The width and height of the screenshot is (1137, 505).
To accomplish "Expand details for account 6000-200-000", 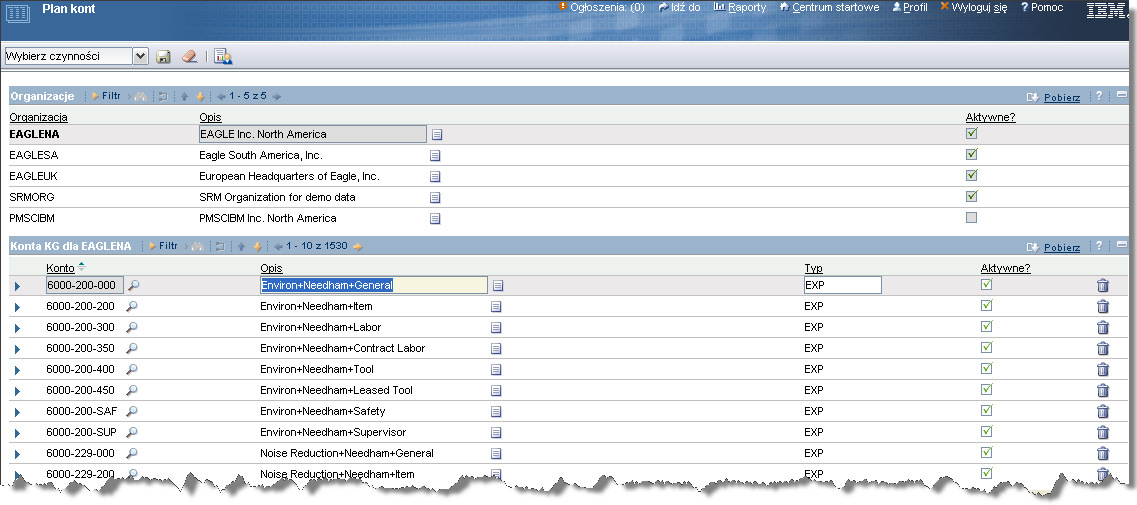I will (x=18, y=287).
